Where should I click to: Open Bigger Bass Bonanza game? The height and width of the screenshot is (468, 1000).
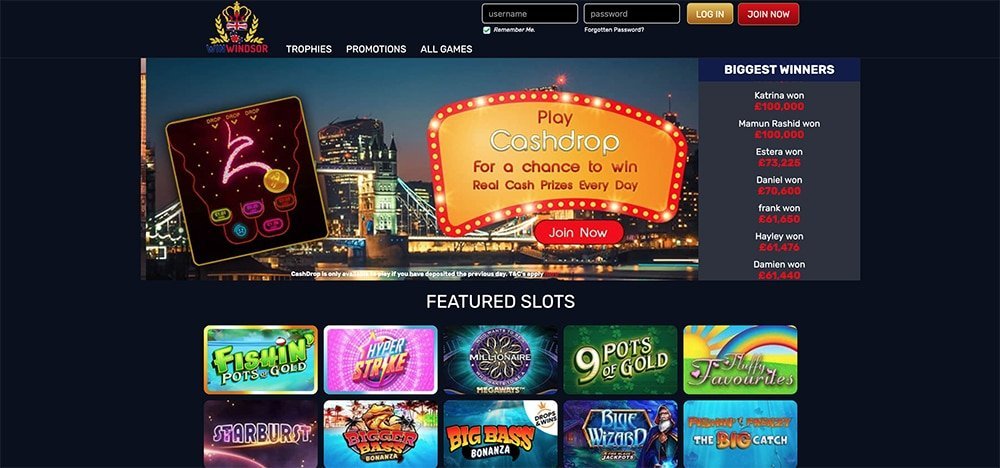coord(381,434)
